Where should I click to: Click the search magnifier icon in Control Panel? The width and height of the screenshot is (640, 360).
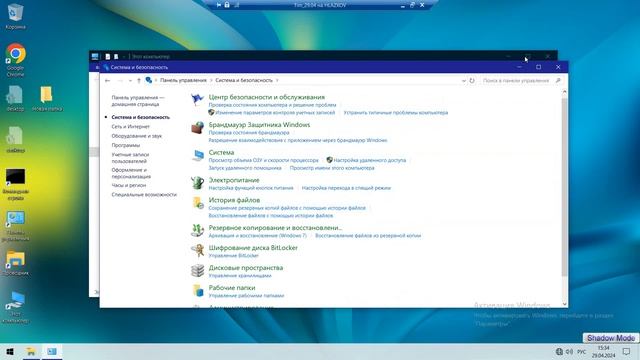(558, 81)
